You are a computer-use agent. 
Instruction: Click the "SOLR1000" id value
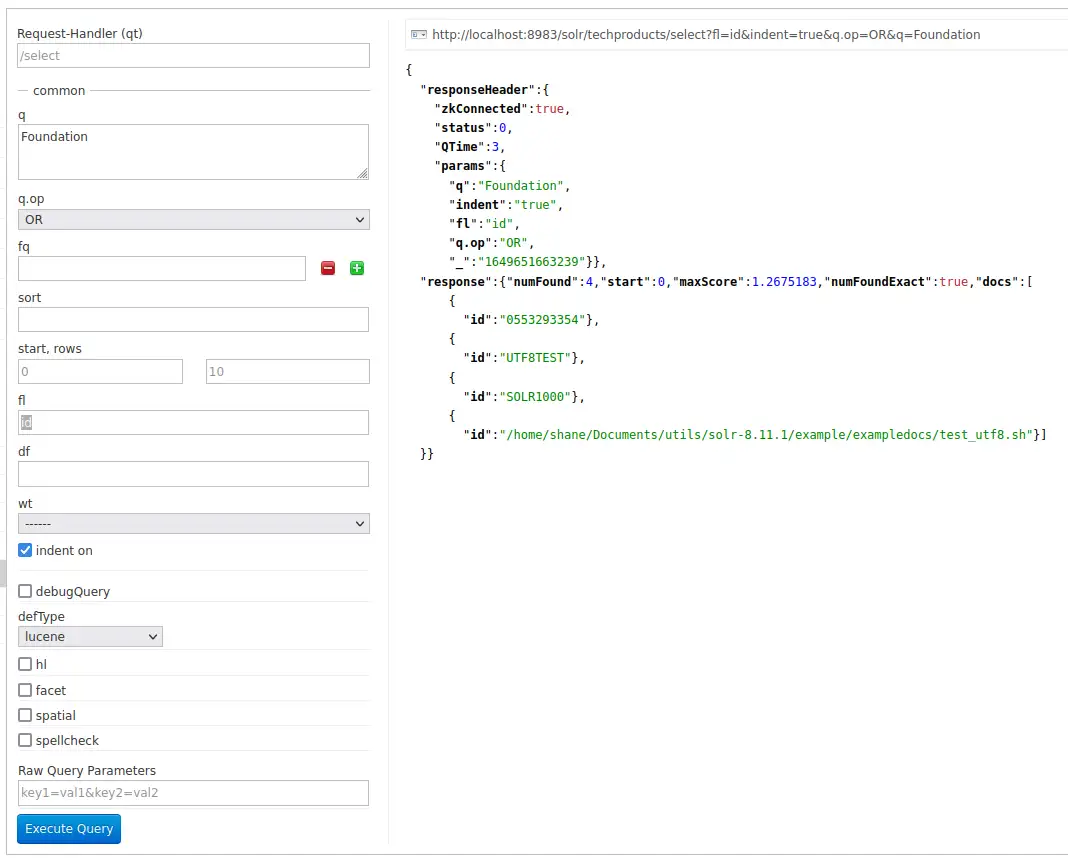tap(535, 396)
